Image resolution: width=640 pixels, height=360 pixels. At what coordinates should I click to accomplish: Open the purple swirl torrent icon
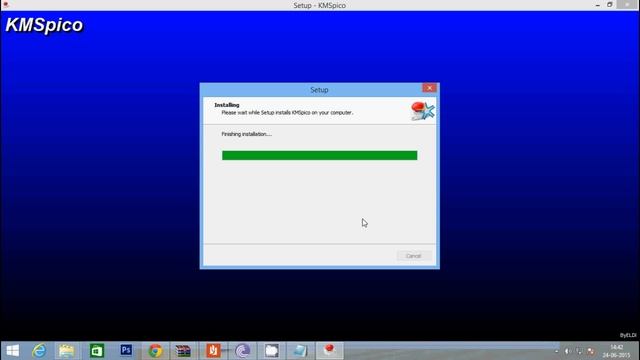point(242,351)
